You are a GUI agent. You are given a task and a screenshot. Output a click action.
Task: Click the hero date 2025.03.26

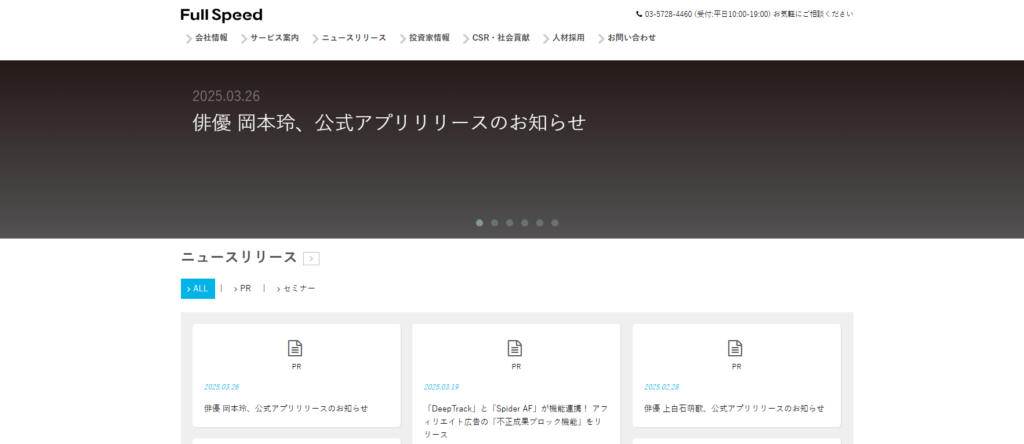click(226, 96)
